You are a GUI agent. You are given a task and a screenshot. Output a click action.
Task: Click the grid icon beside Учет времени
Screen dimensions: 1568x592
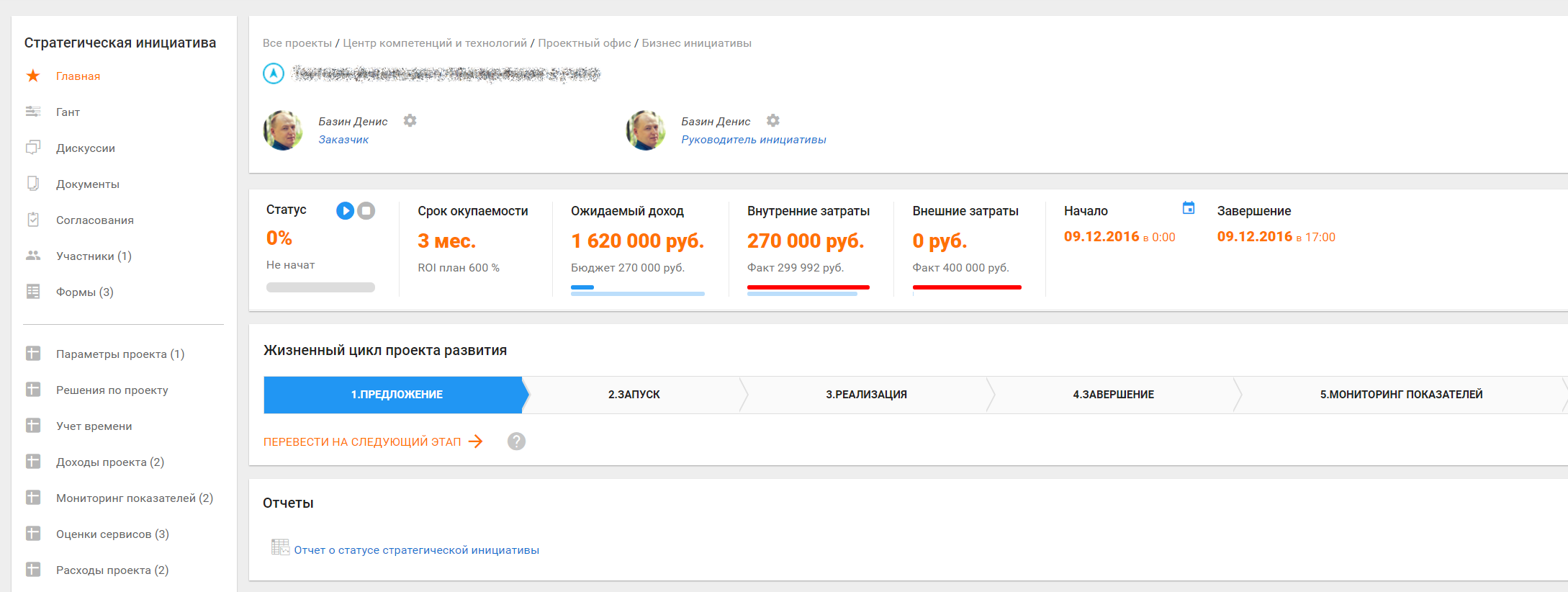[33, 426]
